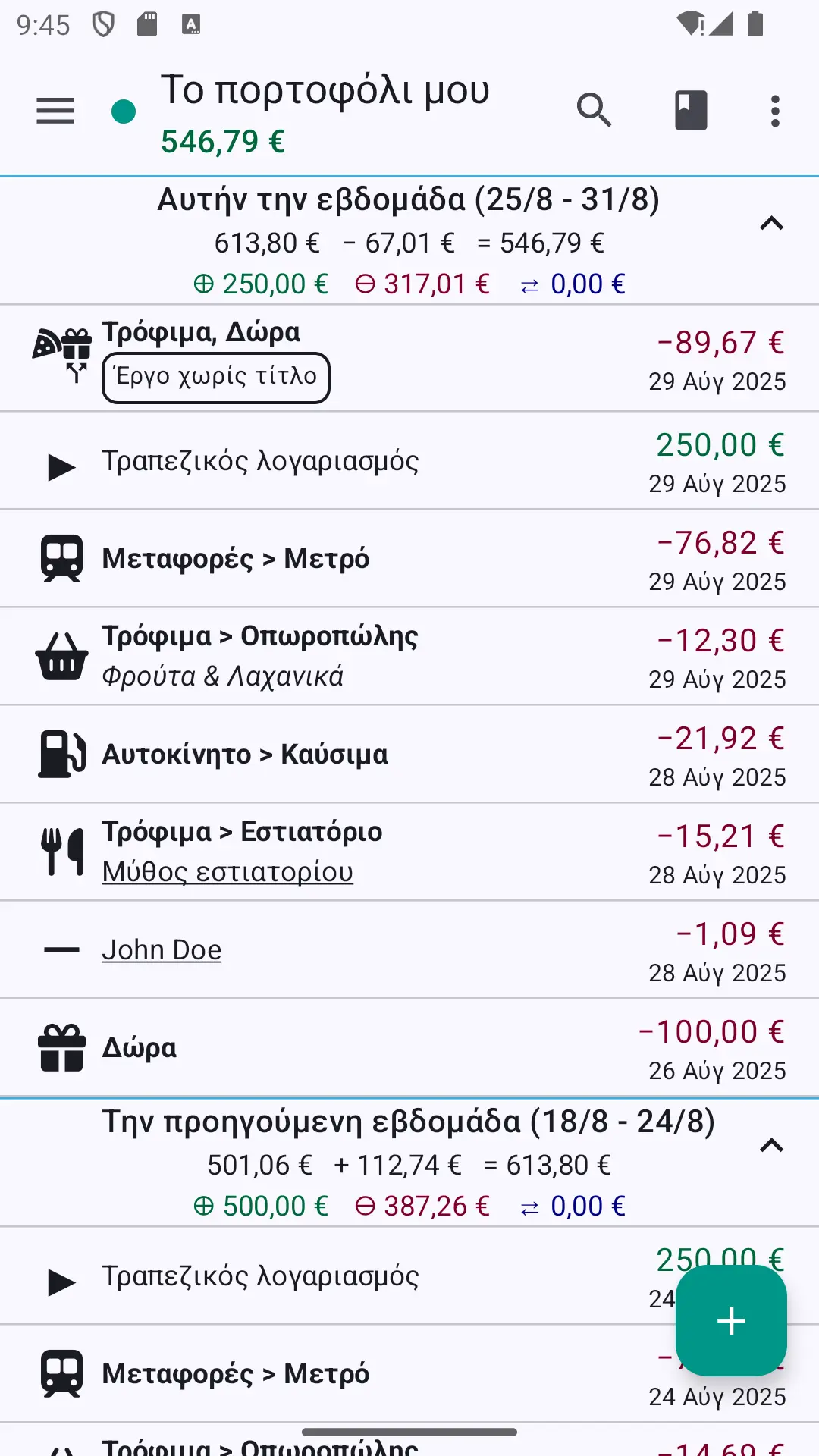Viewport: 819px width, 1456px height.
Task: Open the split transaction Τρόφιμα, Δώρα
Action: click(x=409, y=359)
